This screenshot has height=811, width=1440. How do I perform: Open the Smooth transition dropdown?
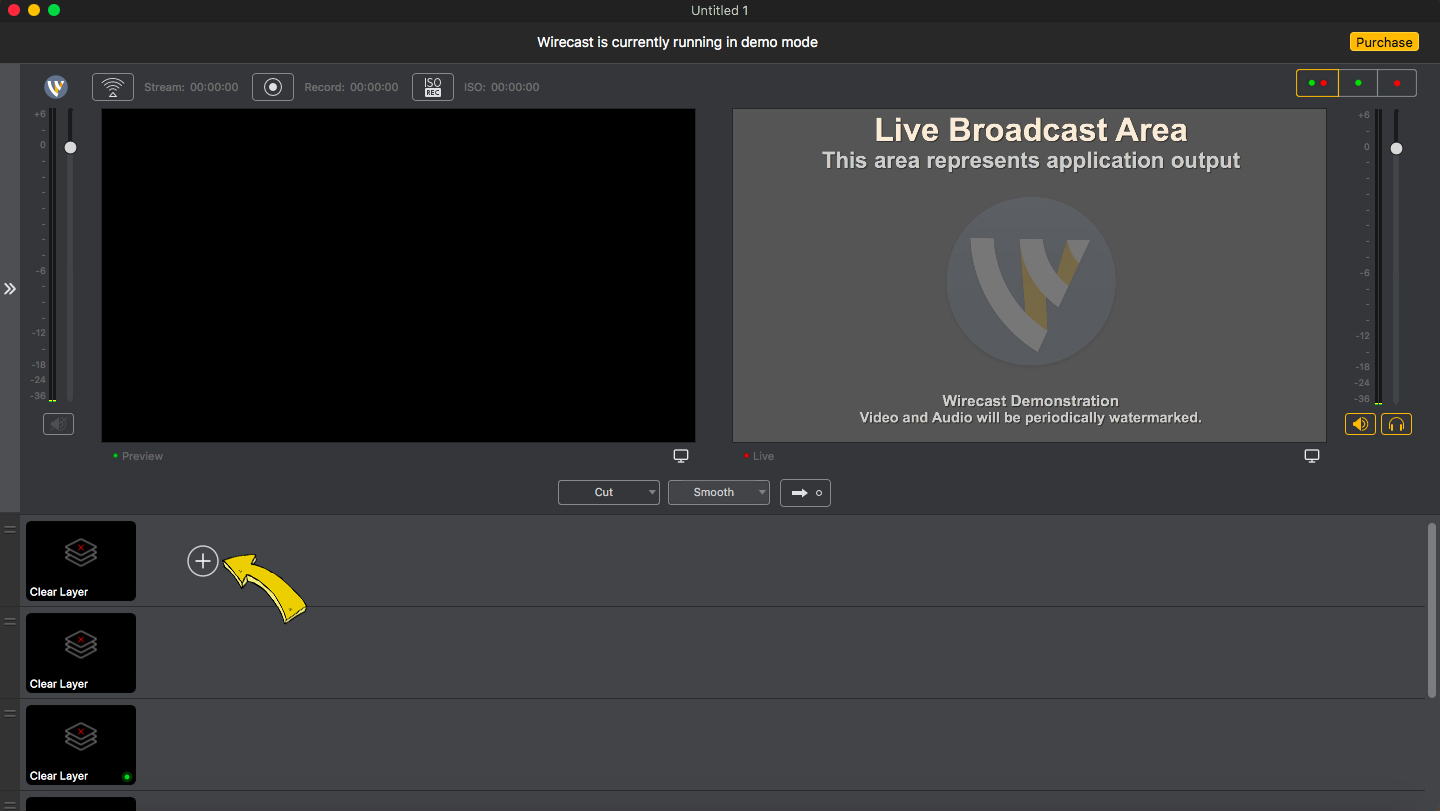click(719, 492)
